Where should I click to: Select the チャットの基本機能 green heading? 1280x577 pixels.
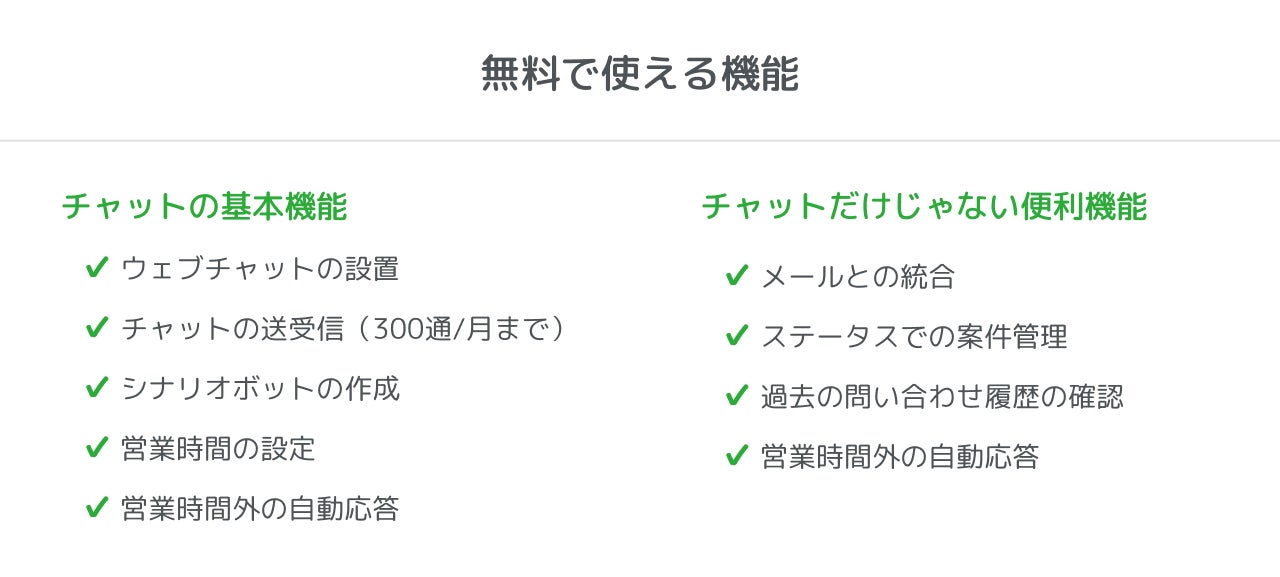point(205,207)
